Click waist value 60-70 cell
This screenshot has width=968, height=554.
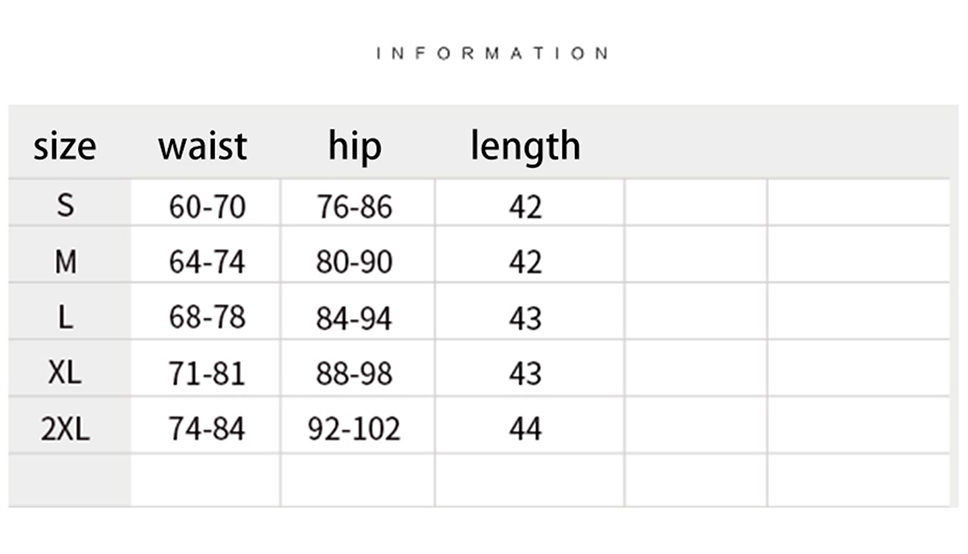click(x=207, y=207)
